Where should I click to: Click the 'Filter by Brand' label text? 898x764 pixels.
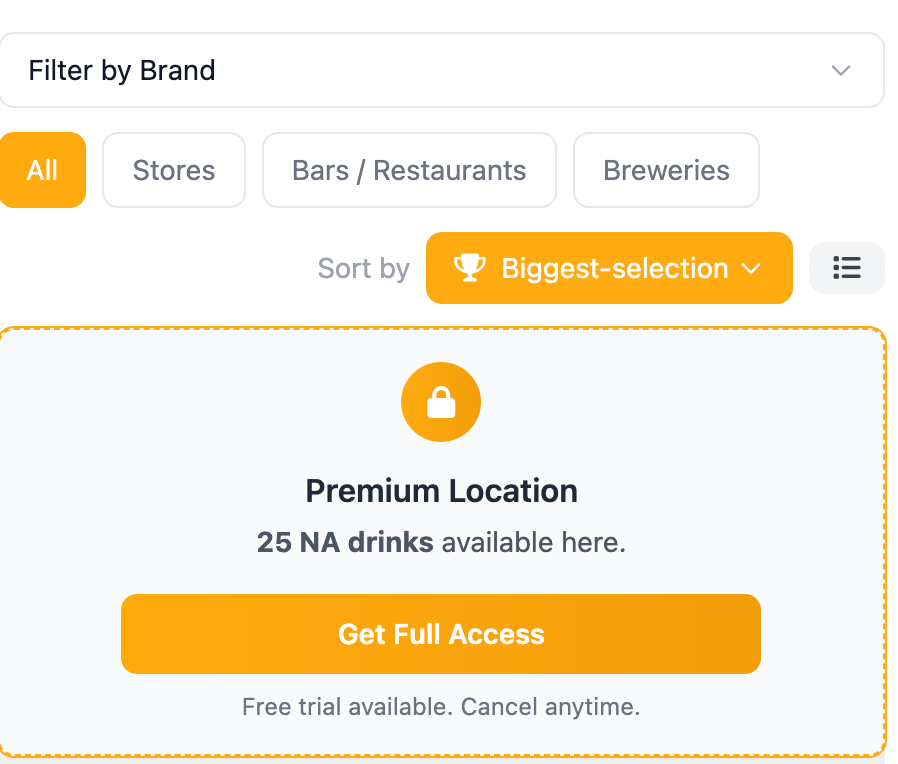tap(122, 70)
